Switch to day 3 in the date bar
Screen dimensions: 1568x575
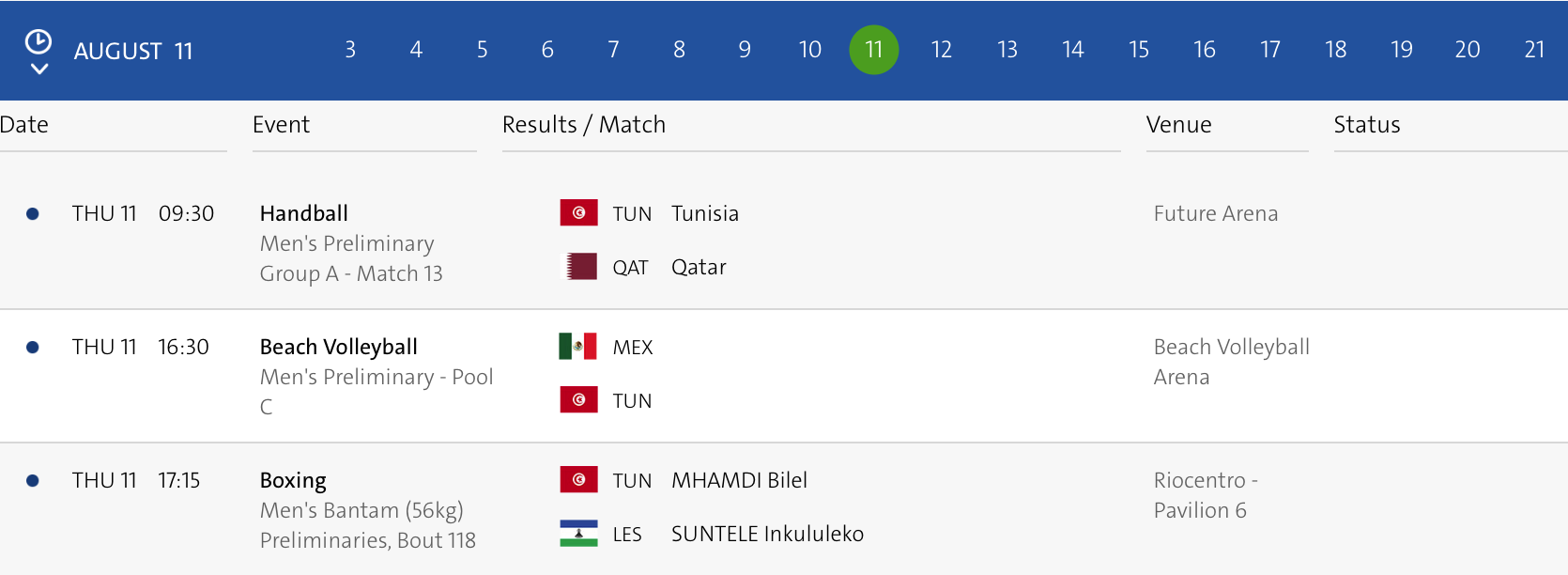point(350,50)
